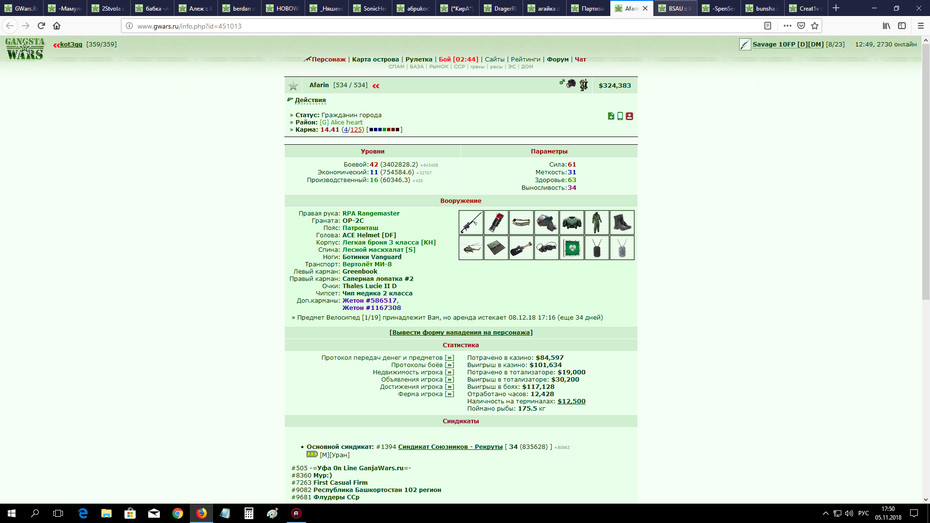Click the Mi-8 helicopter transport icon
This screenshot has width=930, height=523.
point(470,248)
